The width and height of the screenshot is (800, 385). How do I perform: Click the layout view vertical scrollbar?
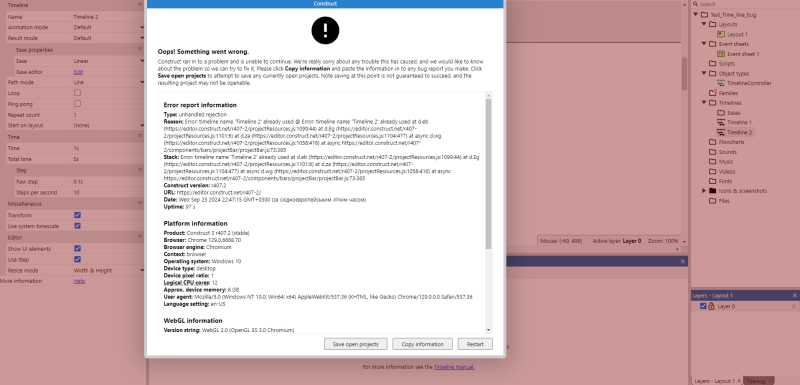click(684, 74)
